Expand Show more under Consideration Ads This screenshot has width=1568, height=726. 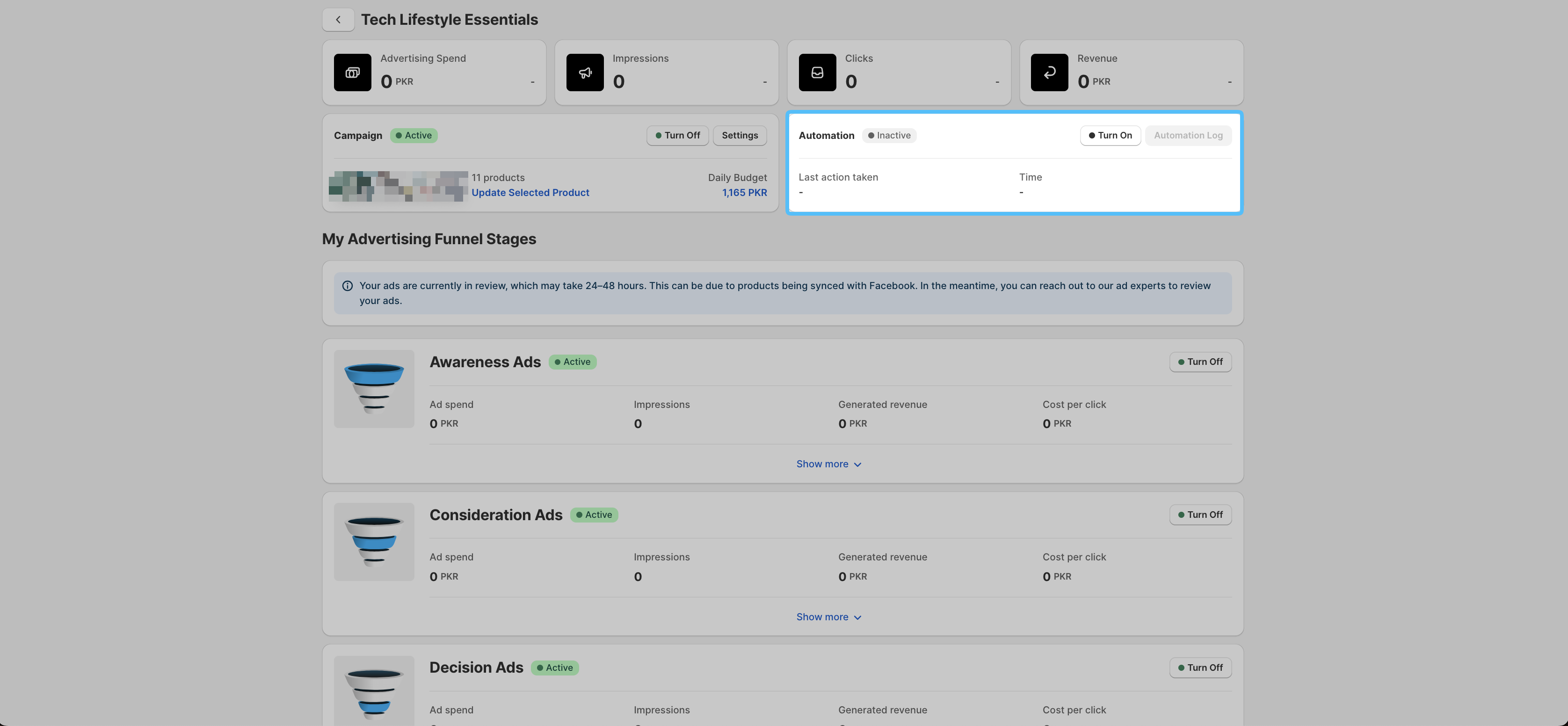pyautogui.click(x=829, y=617)
